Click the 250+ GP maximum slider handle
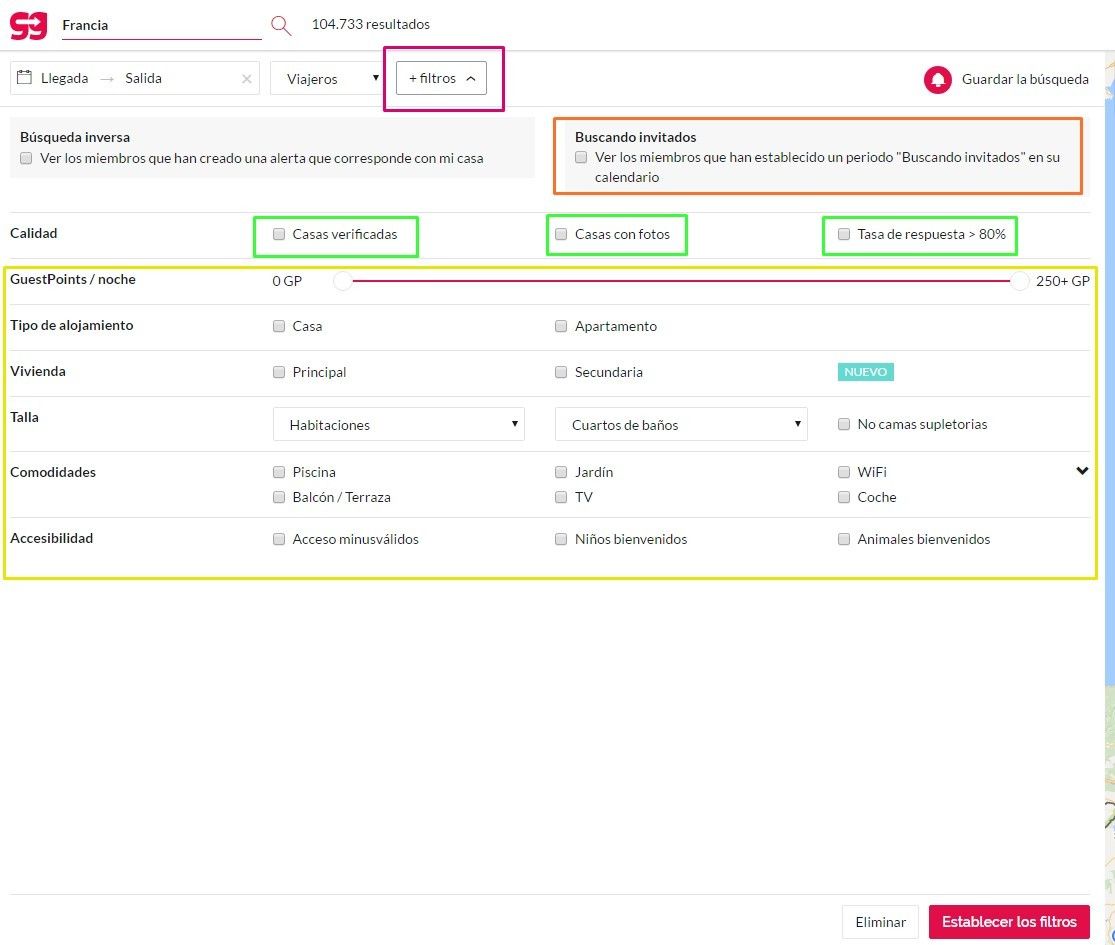The width and height of the screenshot is (1115, 945). pos(1020,281)
